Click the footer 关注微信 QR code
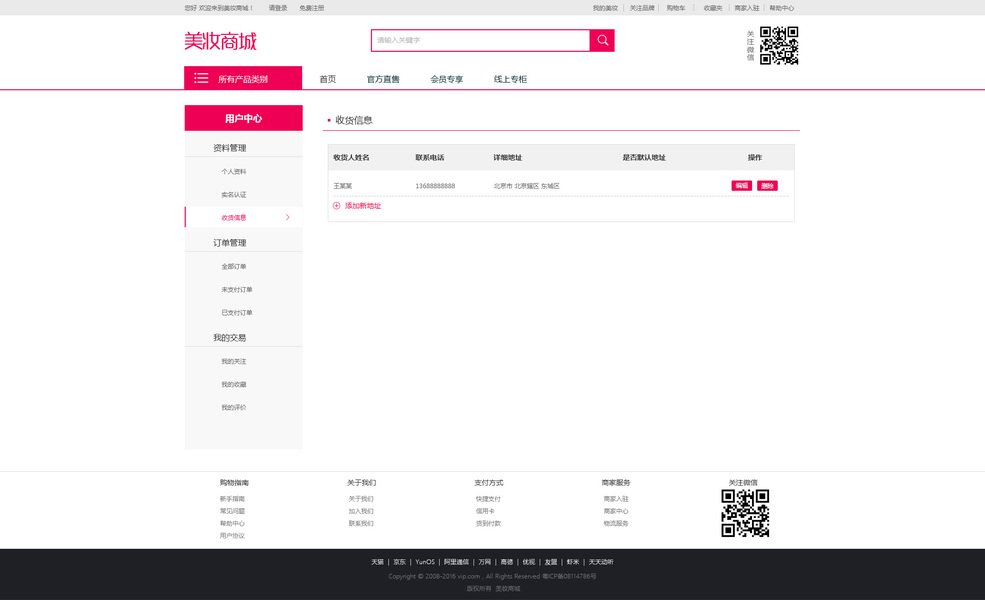This screenshot has height=600, width=985. click(x=745, y=513)
